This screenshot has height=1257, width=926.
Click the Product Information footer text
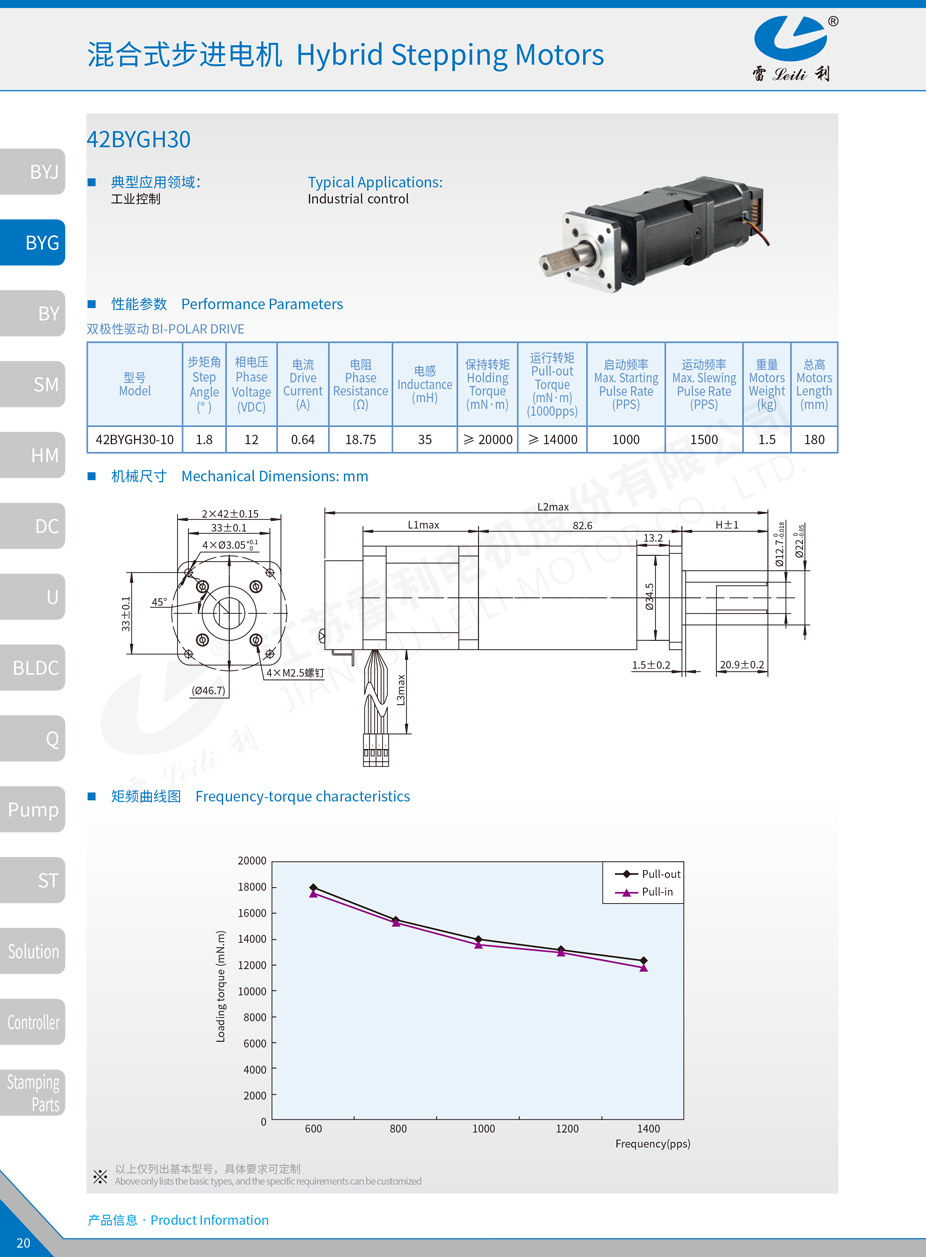pyautogui.click(x=178, y=1220)
